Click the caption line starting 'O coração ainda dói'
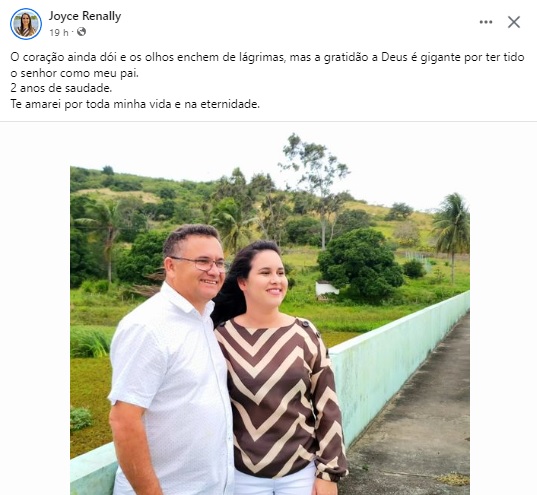 pos(267,57)
